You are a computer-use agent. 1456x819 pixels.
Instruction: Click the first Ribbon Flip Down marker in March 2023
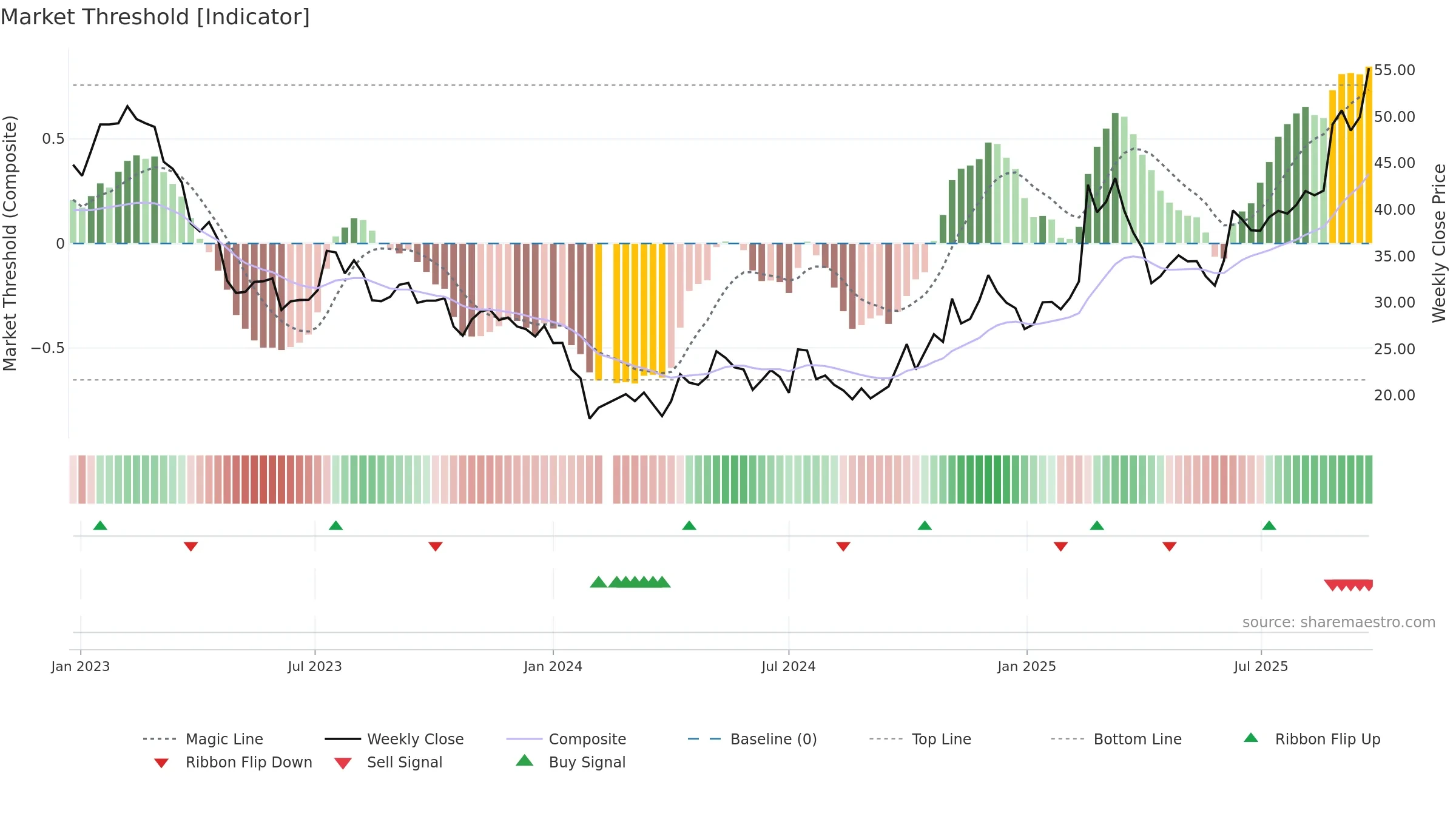click(x=190, y=547)
